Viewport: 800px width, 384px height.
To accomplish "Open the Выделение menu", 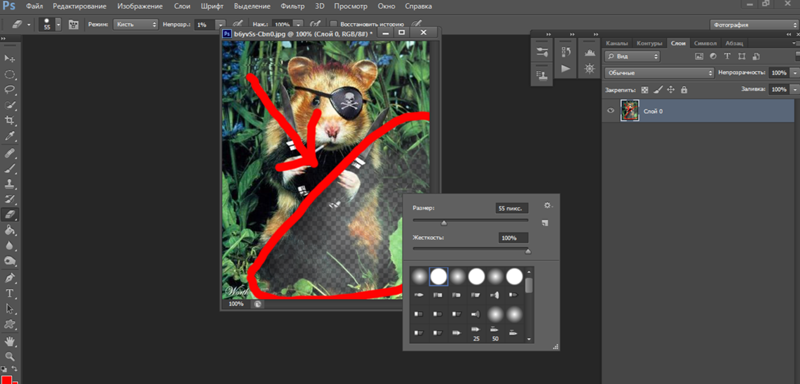I will pos(253,7).
